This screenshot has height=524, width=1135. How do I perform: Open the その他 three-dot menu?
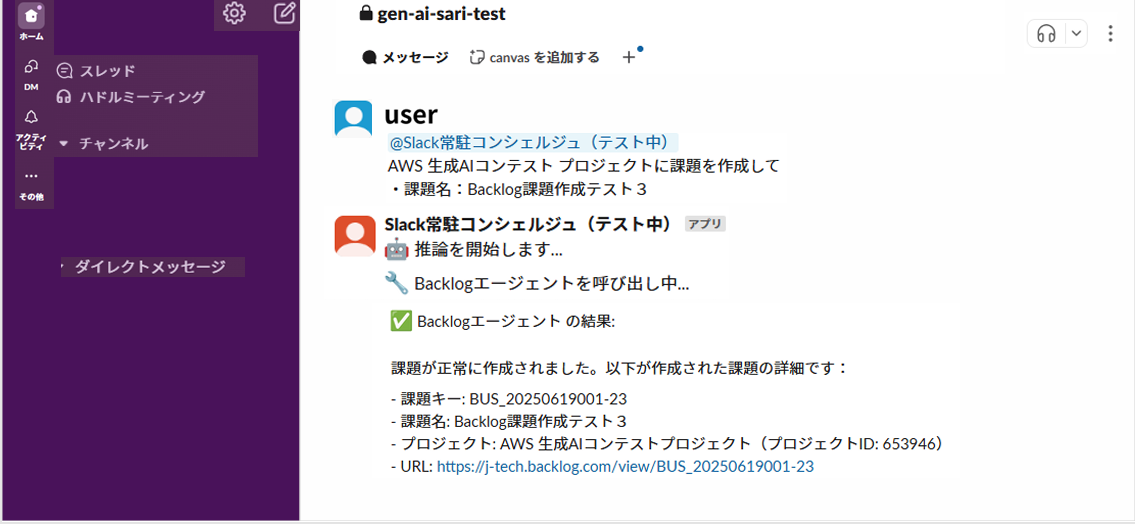(x=31, y=176)
